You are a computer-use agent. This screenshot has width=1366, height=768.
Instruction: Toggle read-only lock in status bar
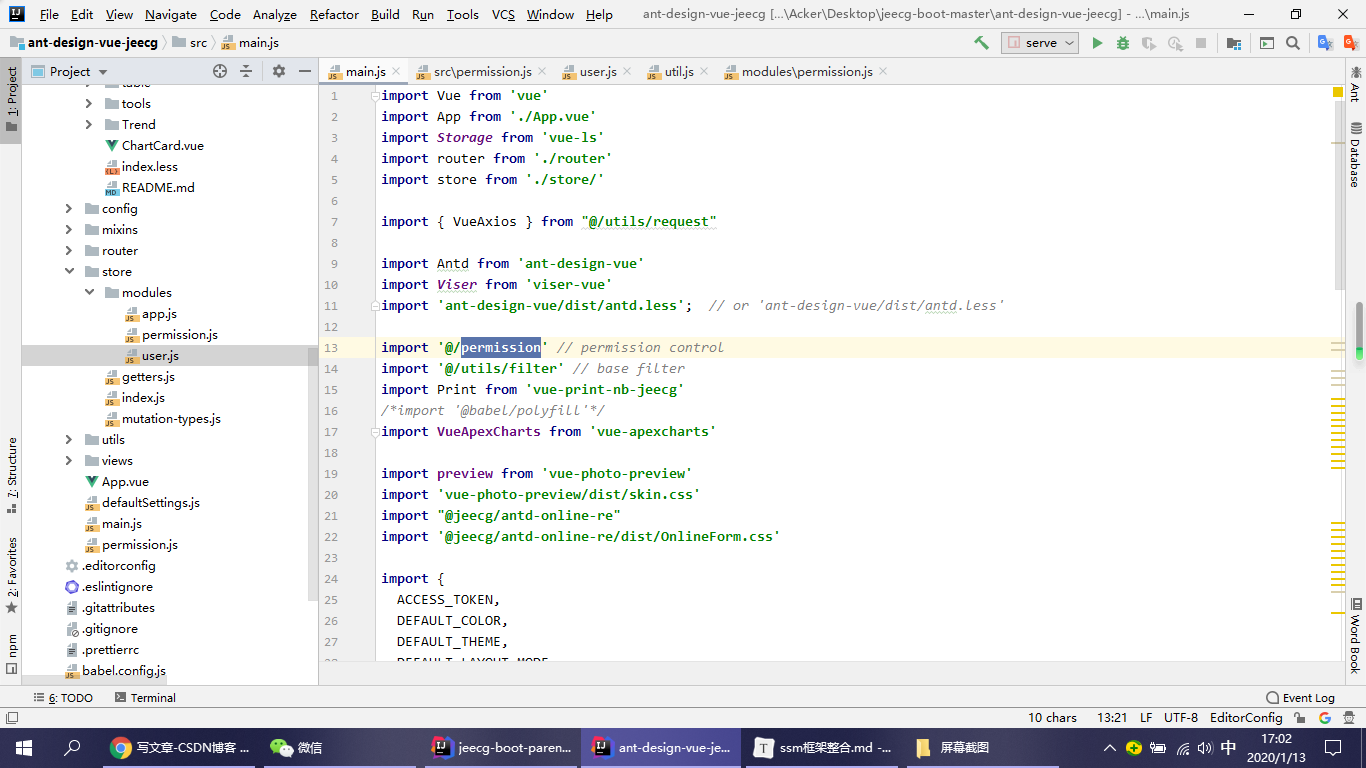(x=1301, y=717)
